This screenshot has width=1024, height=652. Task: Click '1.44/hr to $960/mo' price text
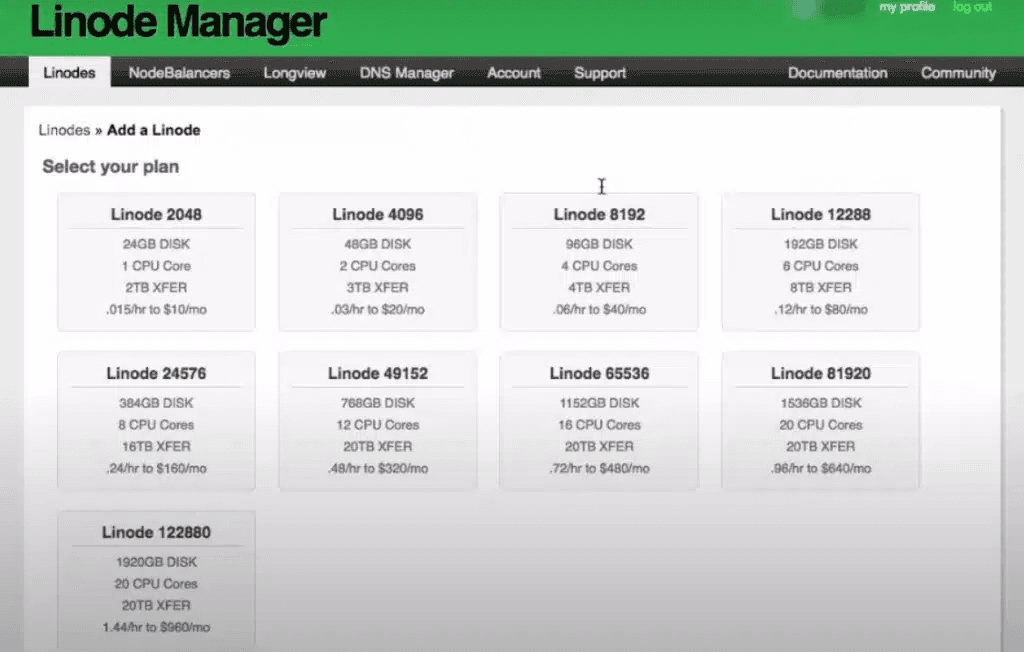[156, 627]
